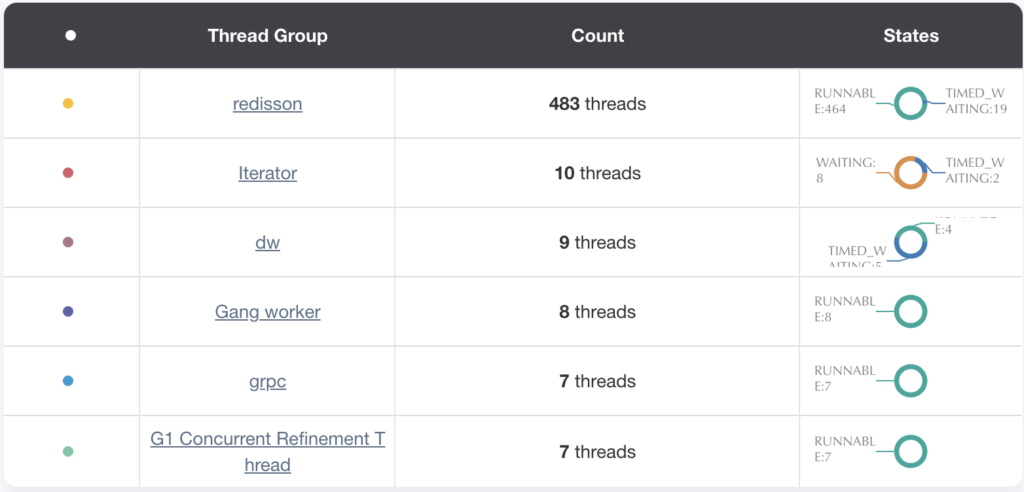Click the white dot in table header
The image size is (1024, 492).
(x=70, y=36)
